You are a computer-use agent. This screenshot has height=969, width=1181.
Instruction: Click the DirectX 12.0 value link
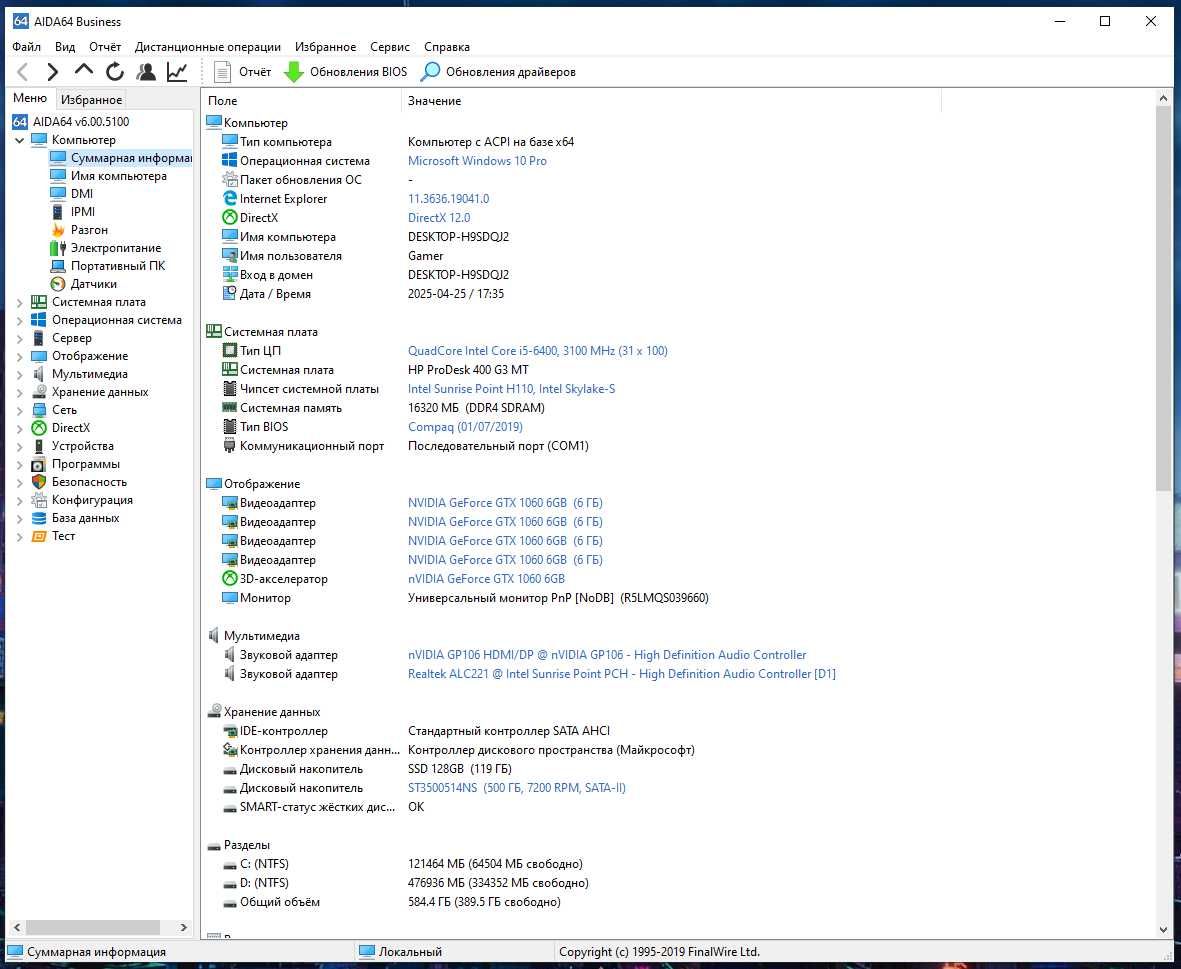pyautogui.click(x=439, y=218)
